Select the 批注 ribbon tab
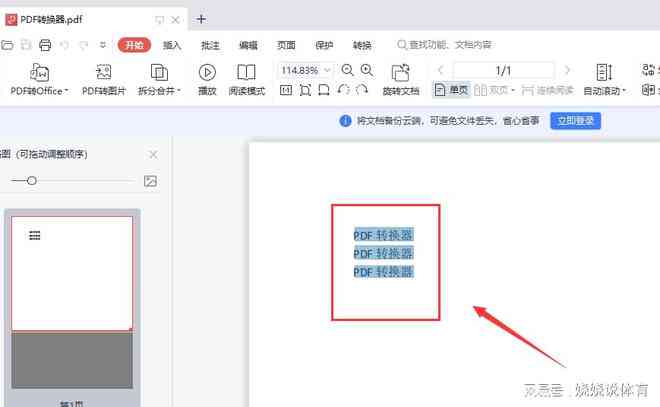660x407 pixels. (210, 45)
